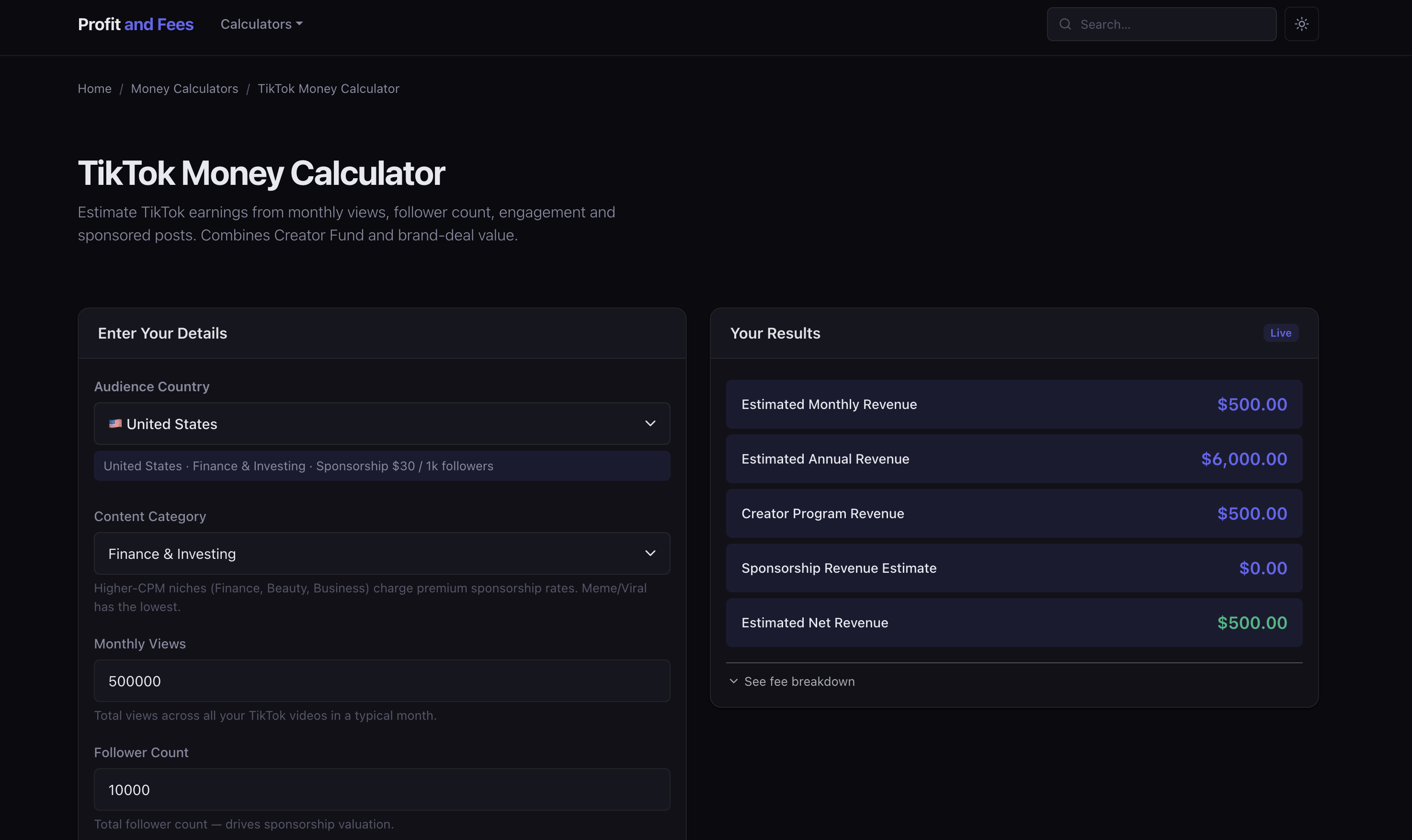Image resolution: width=1412 pixels, height=840 pixels.
Task: Open the Calculators dropdown menu
Action: (x=262, y=24)
